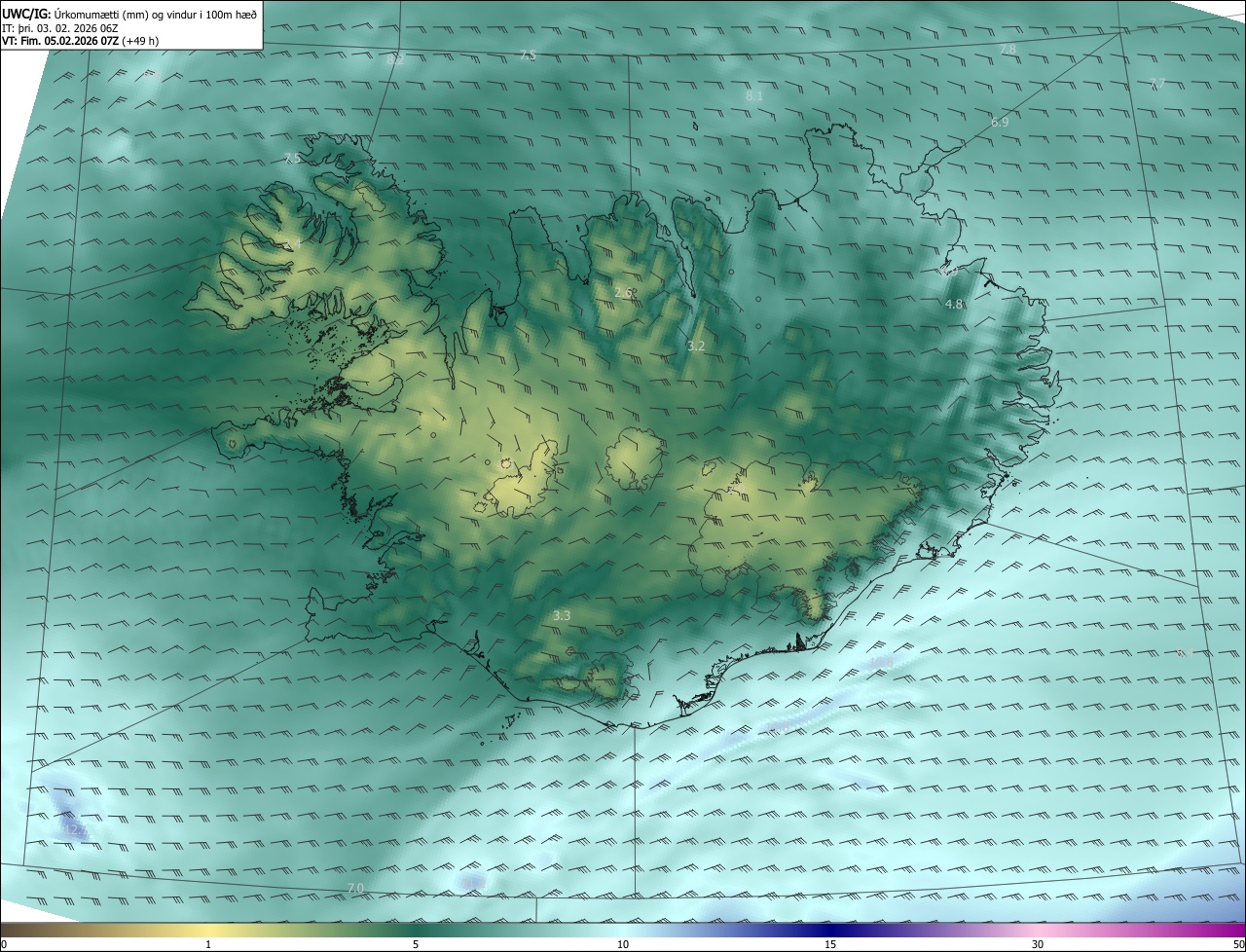The height and width of the screenshot is (952, 1246).
Task: Pick the yellow color above the 1 mm tick
Action: (208, 930)
